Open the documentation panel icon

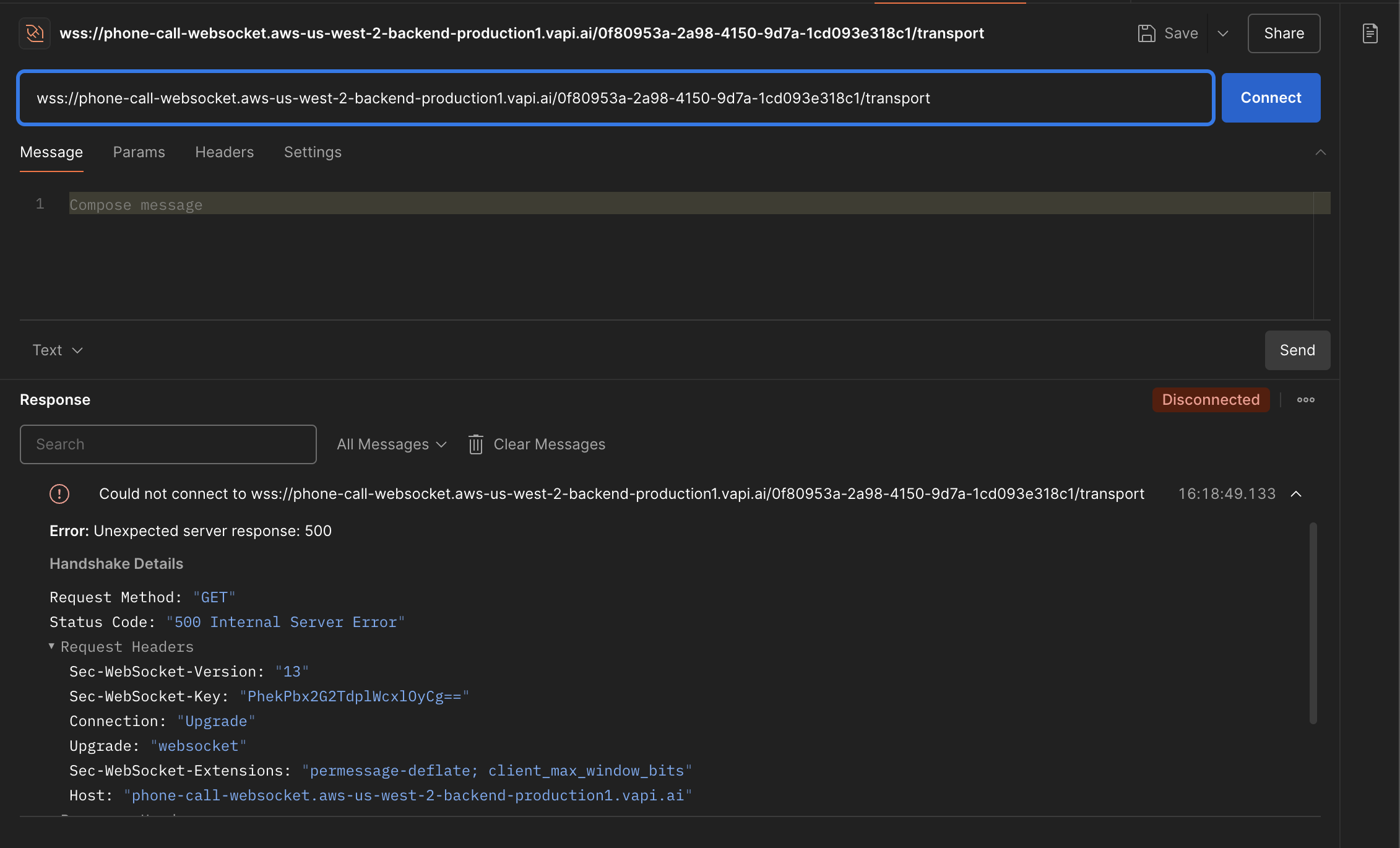pyautogui.click(x=1370, y=33)
